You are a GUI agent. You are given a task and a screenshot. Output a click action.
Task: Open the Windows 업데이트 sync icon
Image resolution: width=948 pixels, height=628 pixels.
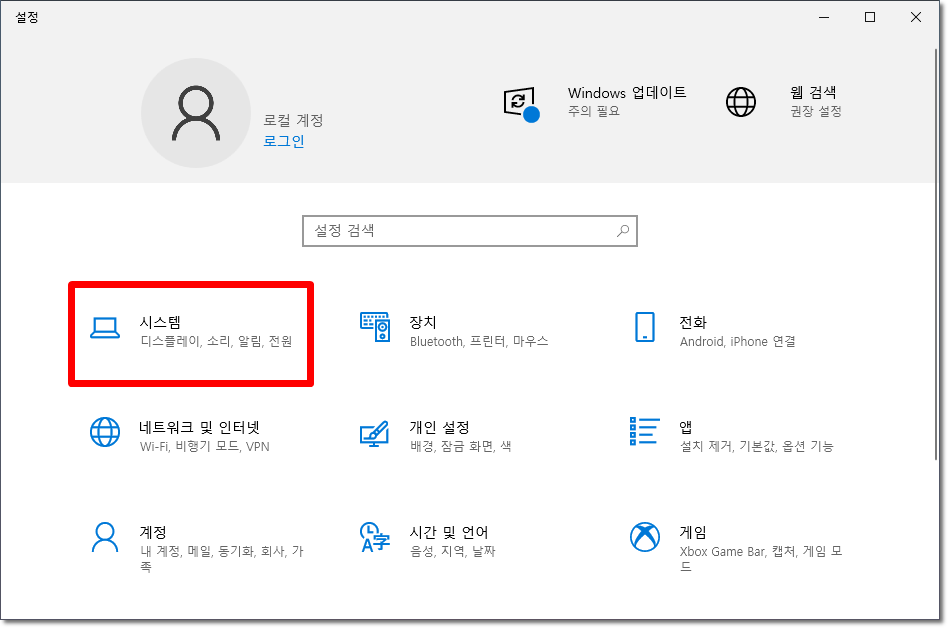521,104
